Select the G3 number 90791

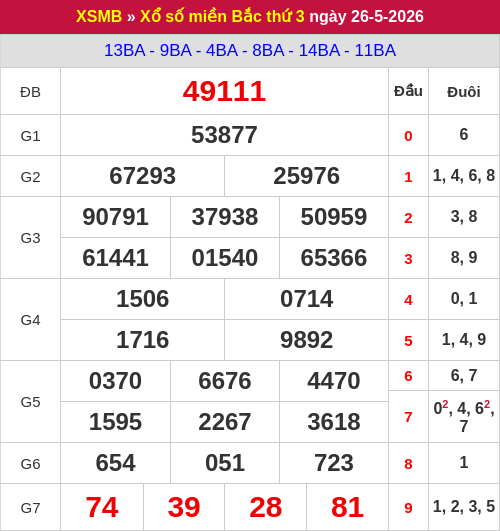pyautogui.click(x=116, y=217)
